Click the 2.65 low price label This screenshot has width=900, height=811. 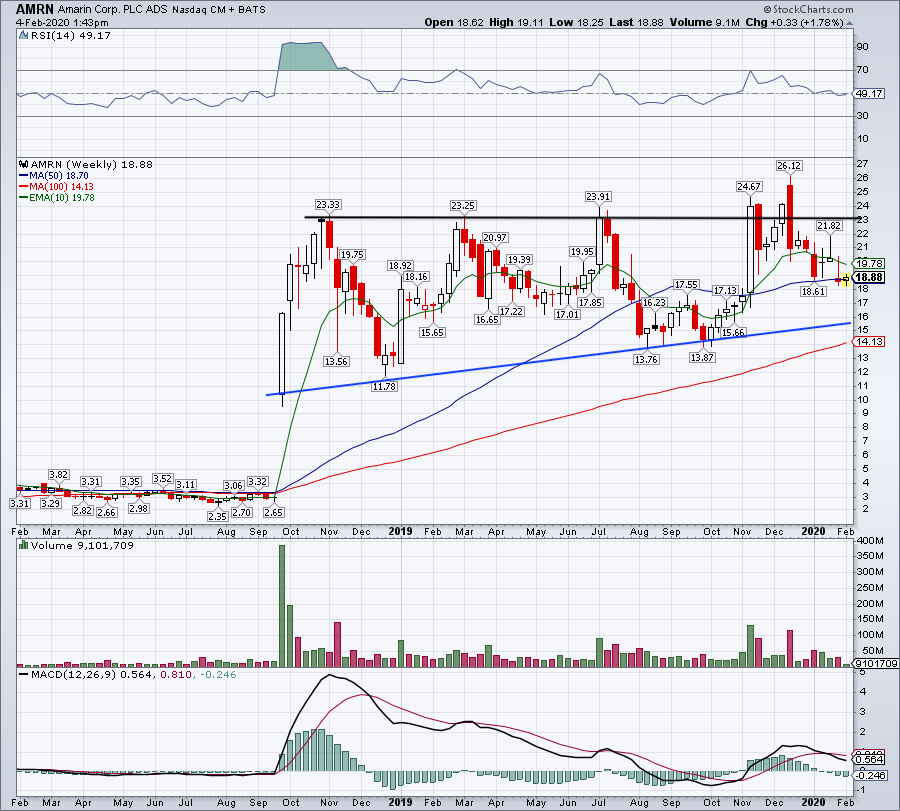tap(274, 513)
